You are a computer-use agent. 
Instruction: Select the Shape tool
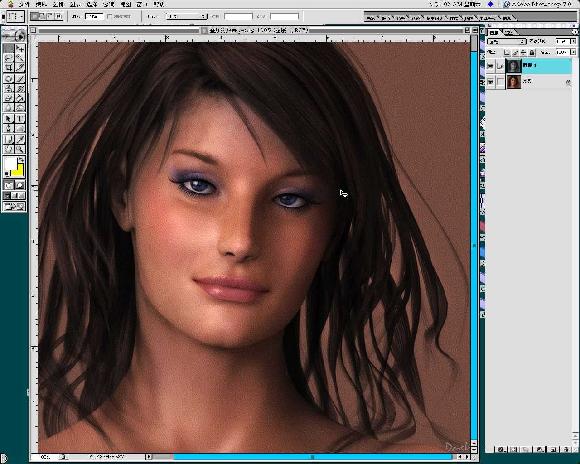[x=20, y=128]
